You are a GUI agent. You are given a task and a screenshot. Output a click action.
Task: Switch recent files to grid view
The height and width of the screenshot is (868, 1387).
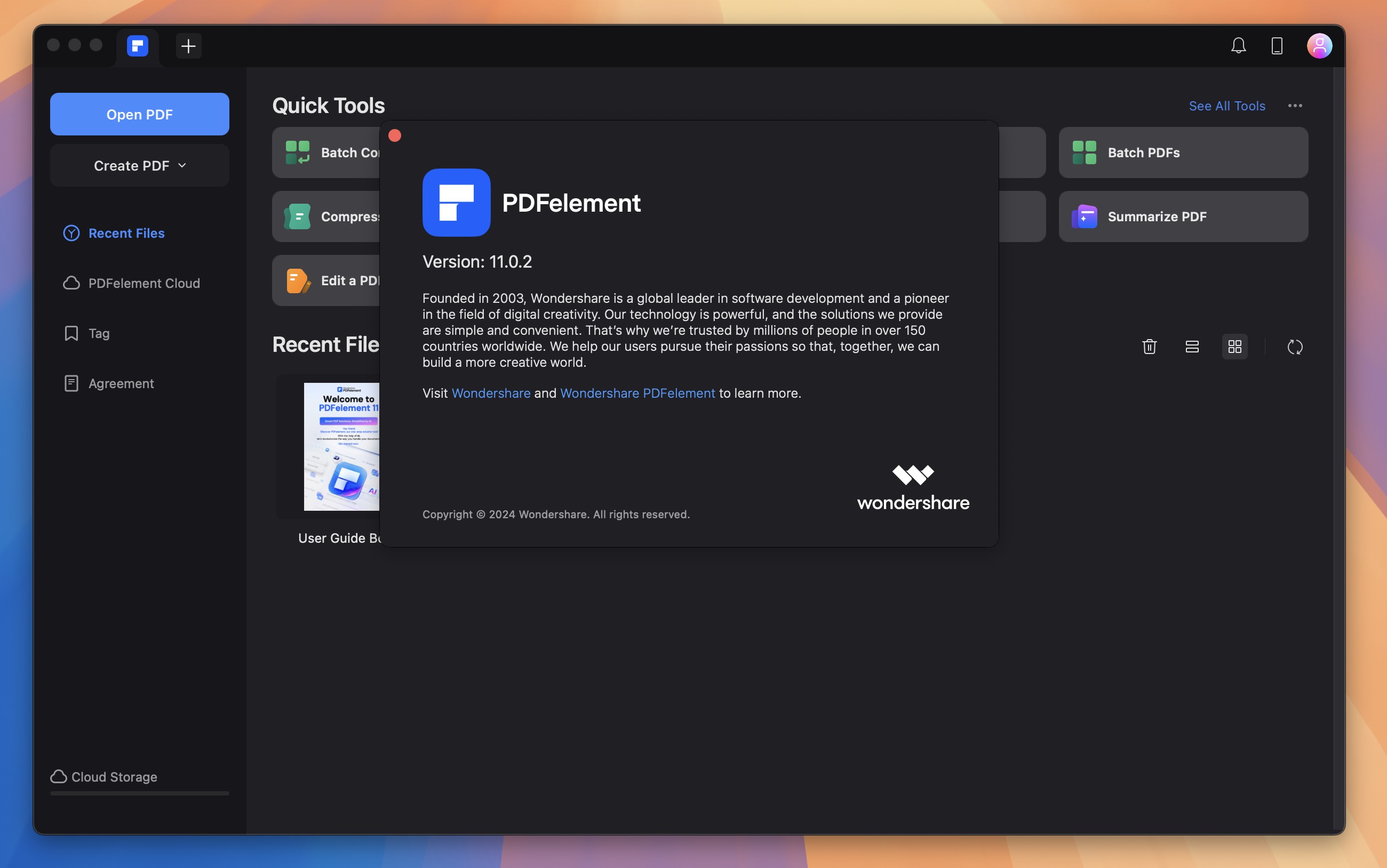coord(1234,347)
